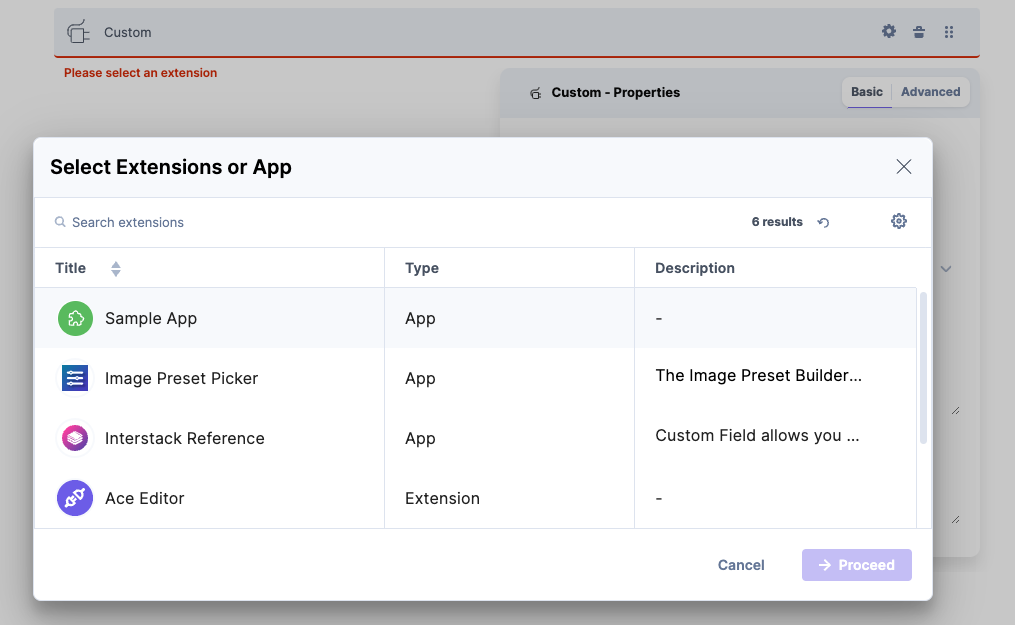Screen dimensions: 1015x625
Task: Click the Custom - Properties panel icon
Action: (x=535, y=93)
